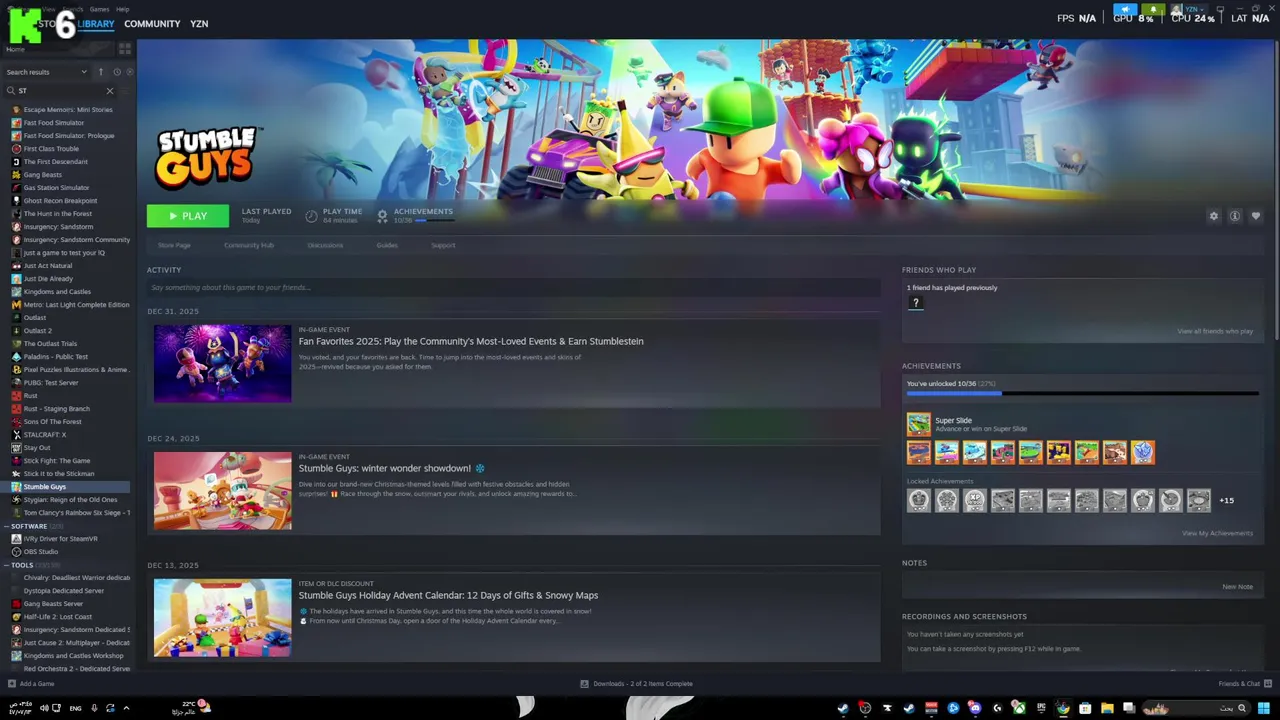Open Microsoft Store in taskbar
1280x720 pixels.
click(x=1085, y=708)
